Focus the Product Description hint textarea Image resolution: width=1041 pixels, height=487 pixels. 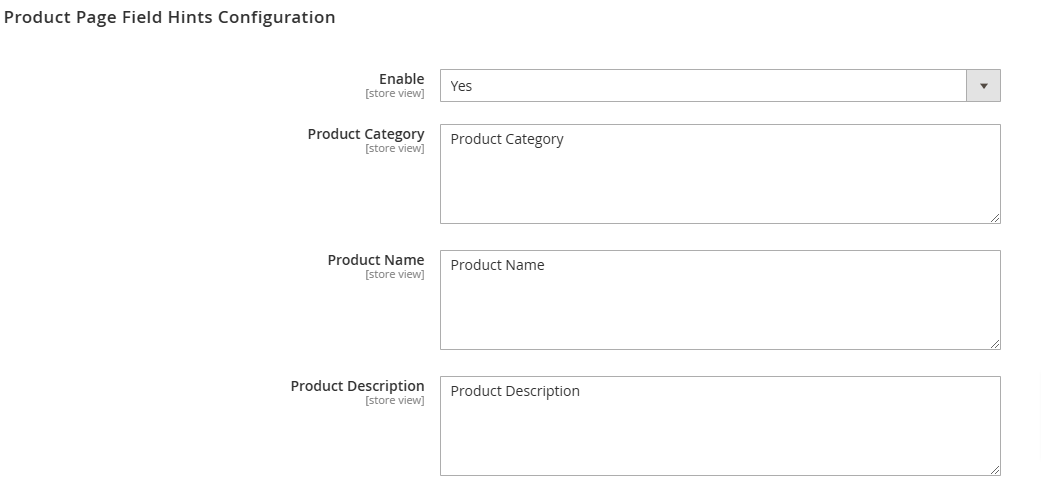point(720,426)
